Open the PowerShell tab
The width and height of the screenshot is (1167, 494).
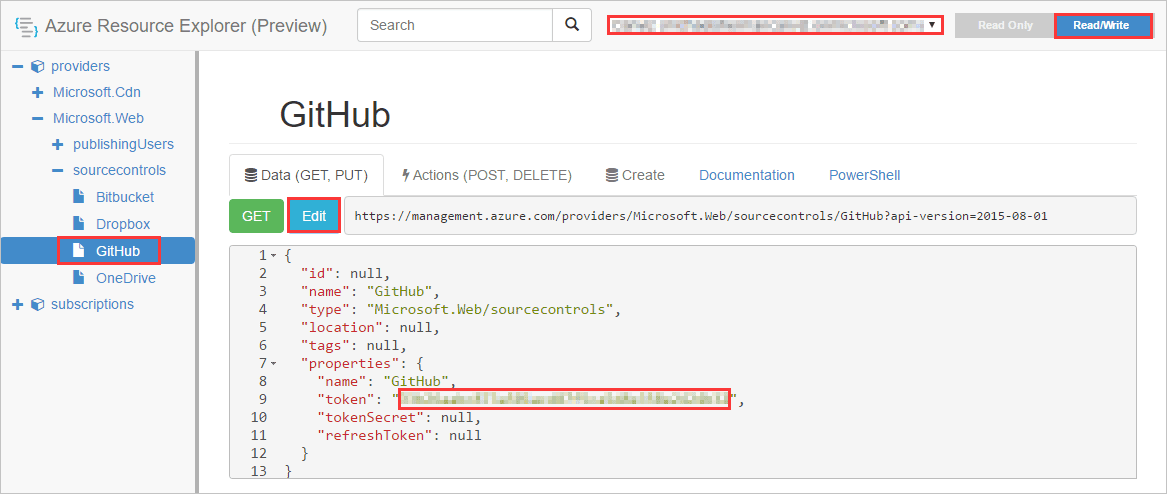pos(864,176)
